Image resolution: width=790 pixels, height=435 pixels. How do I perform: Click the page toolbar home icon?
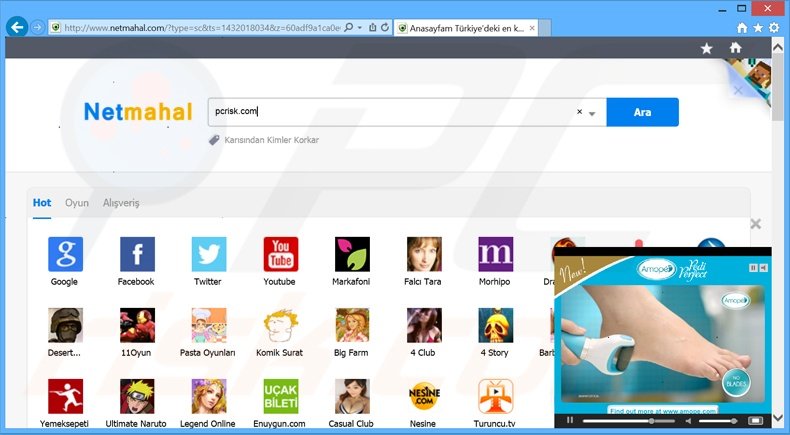[x=735, y=47]
